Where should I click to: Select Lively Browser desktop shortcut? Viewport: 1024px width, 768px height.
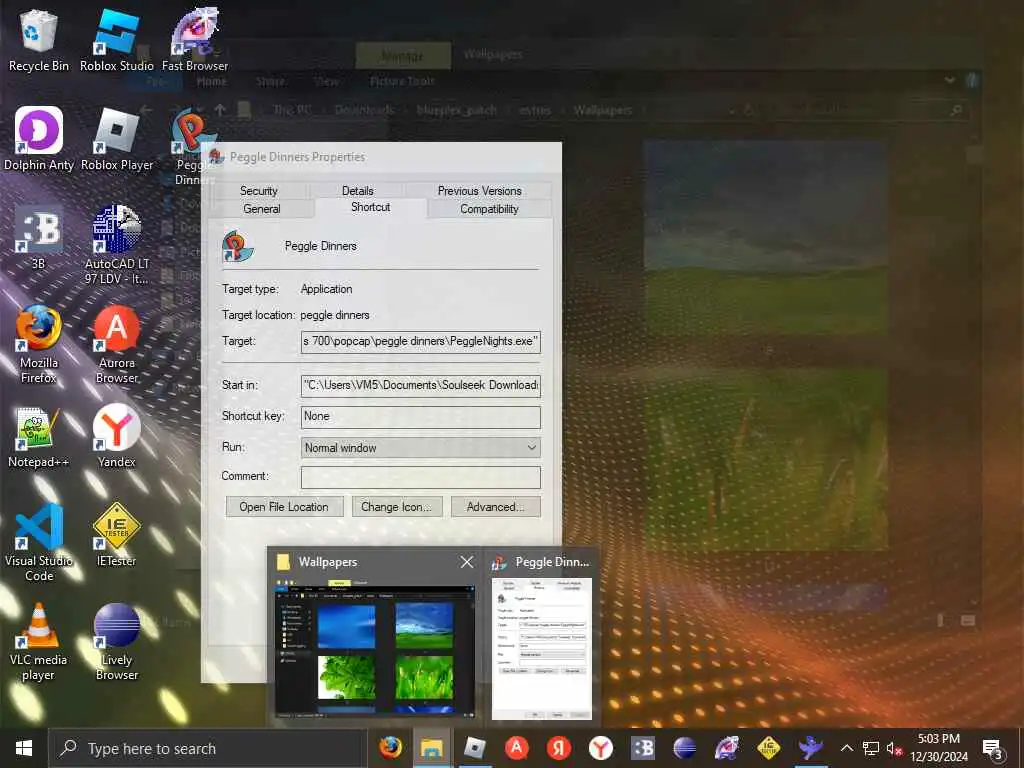pyautogui.click(x=117, y=642)
